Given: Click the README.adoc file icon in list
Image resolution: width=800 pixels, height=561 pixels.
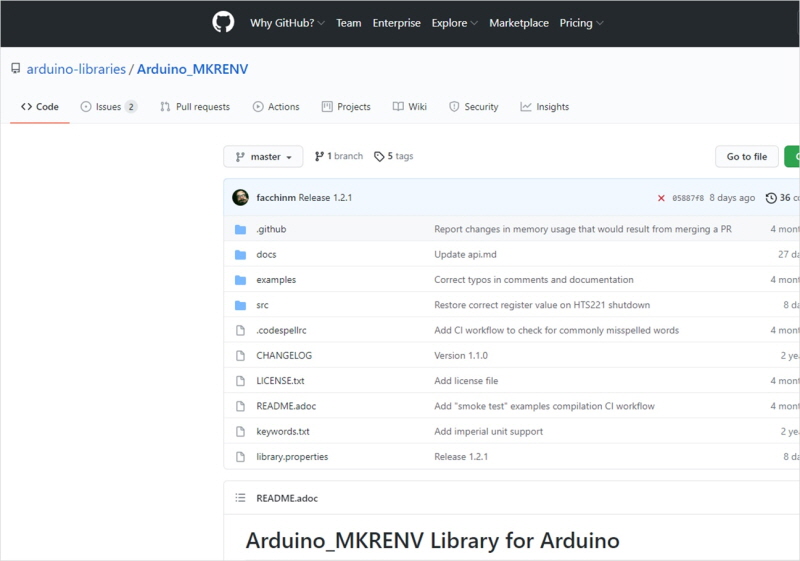Looking at the screenshot, I should (240, 406).
